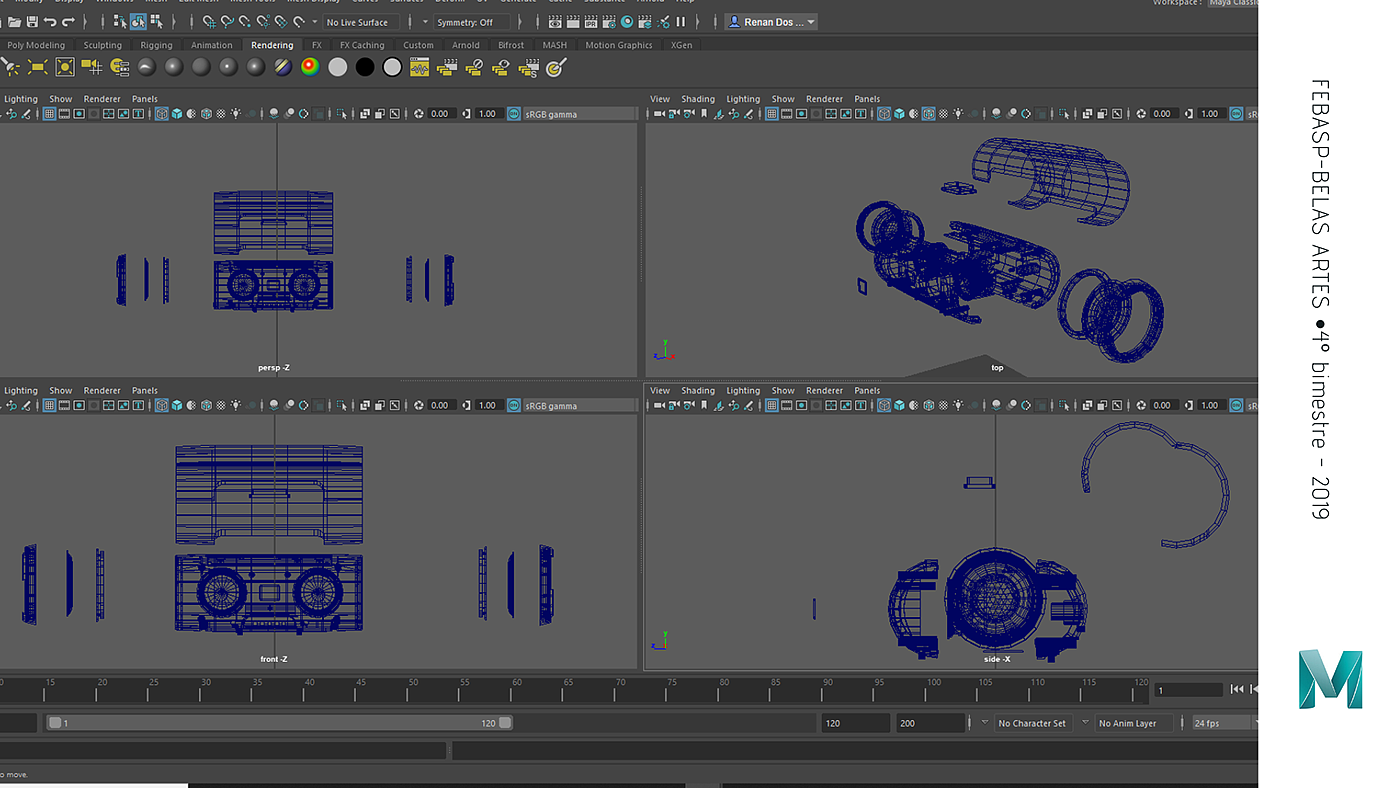Click the time range slider bar
The image size is (1400, 788).
(280, 723)
